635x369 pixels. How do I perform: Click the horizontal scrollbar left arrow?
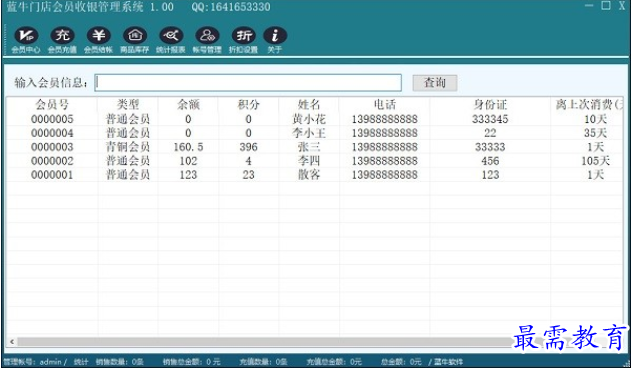(12, 342)
